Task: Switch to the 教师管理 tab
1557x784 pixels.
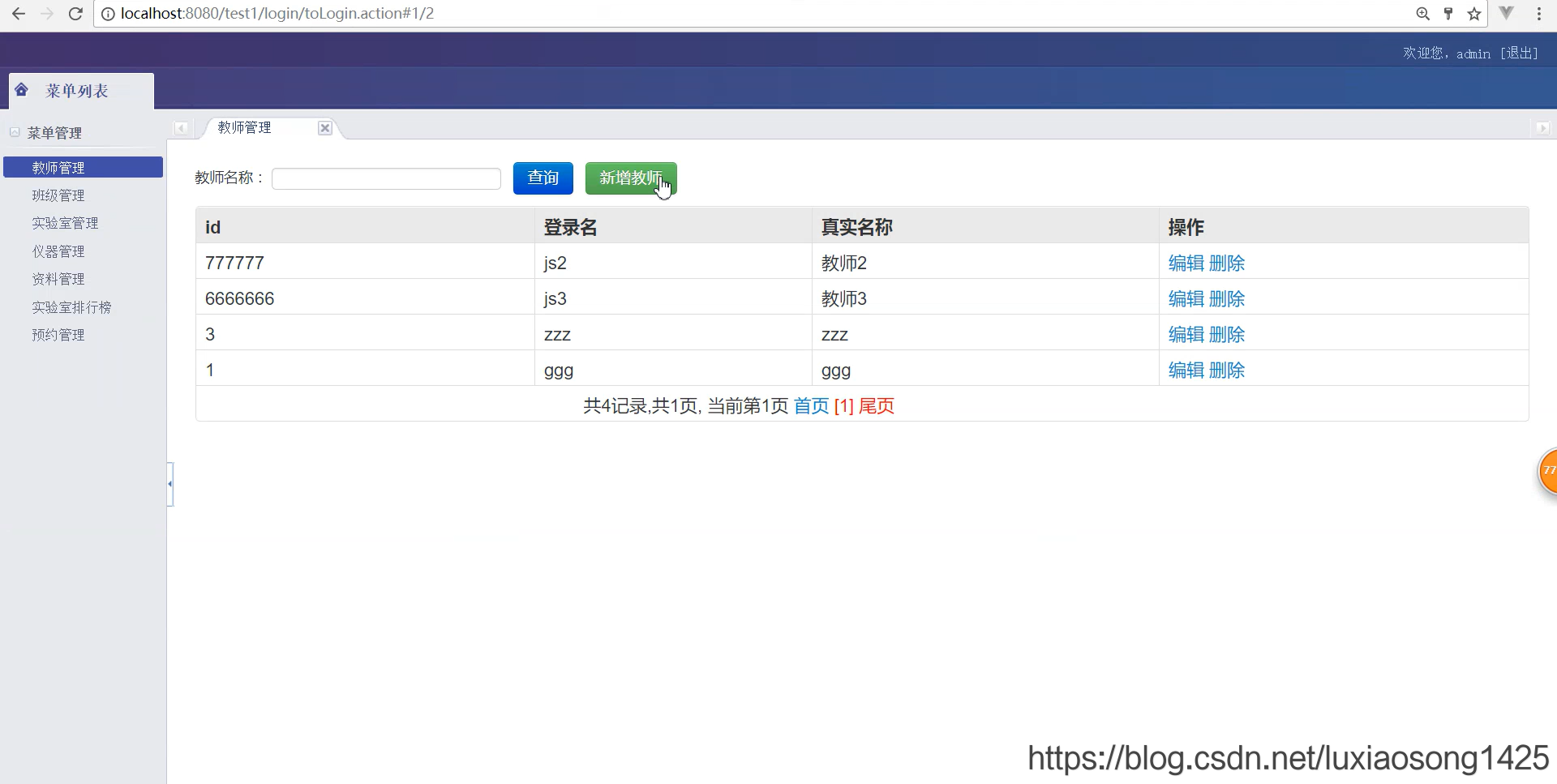Action: pyautogui.click(x=244, y=128)
